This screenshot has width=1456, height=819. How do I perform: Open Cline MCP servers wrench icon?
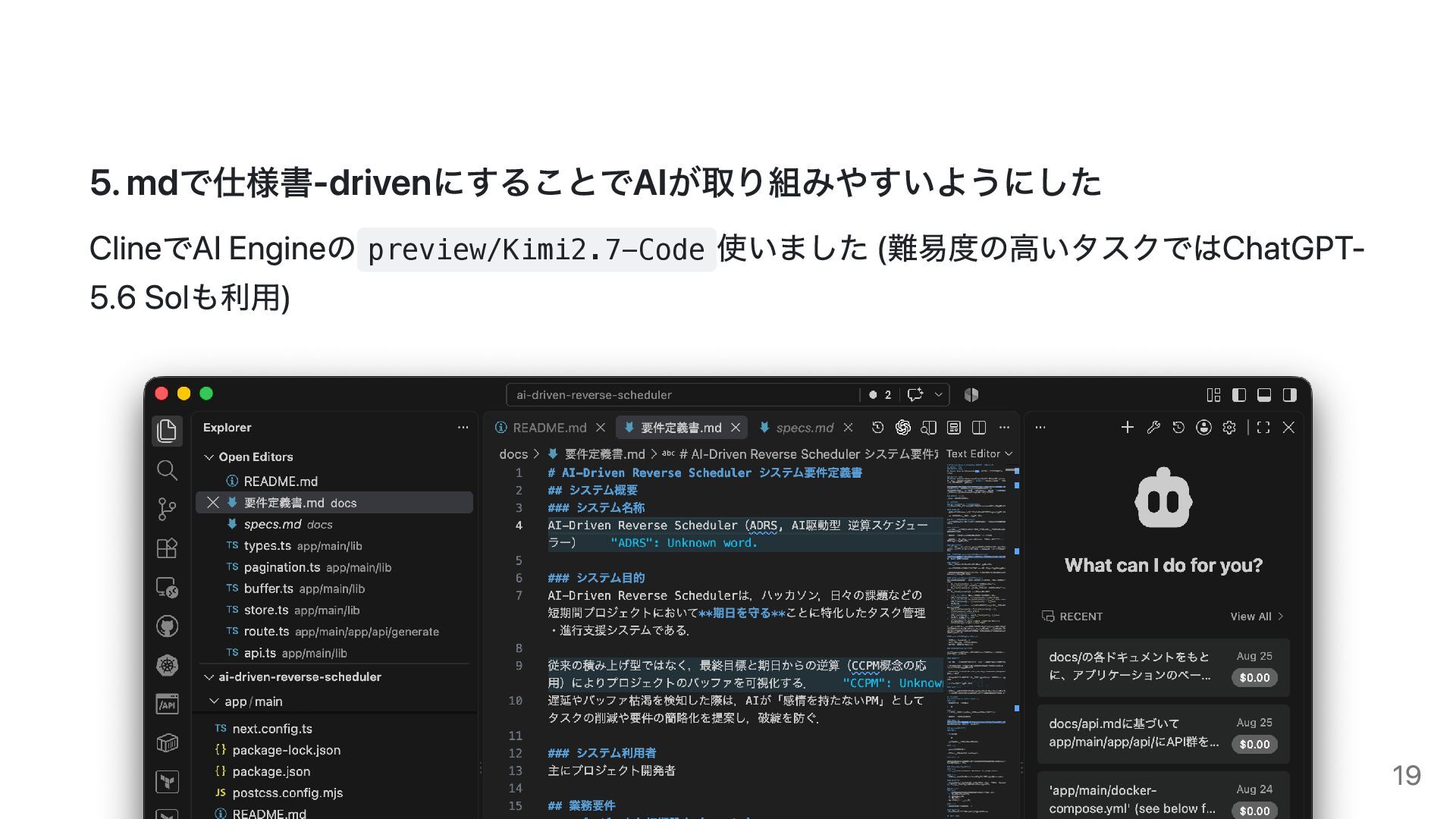pos(1153,428)
